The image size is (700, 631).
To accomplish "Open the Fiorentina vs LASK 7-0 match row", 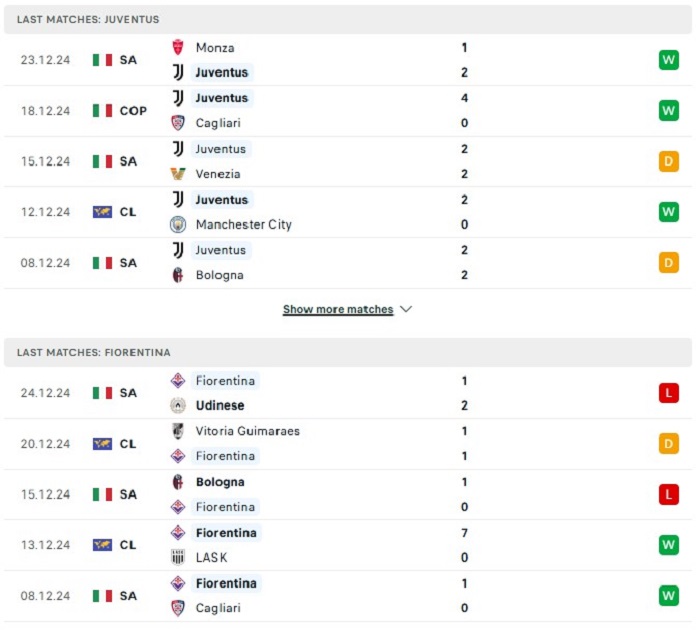I will pyautogui.click(x=348, y=545).
